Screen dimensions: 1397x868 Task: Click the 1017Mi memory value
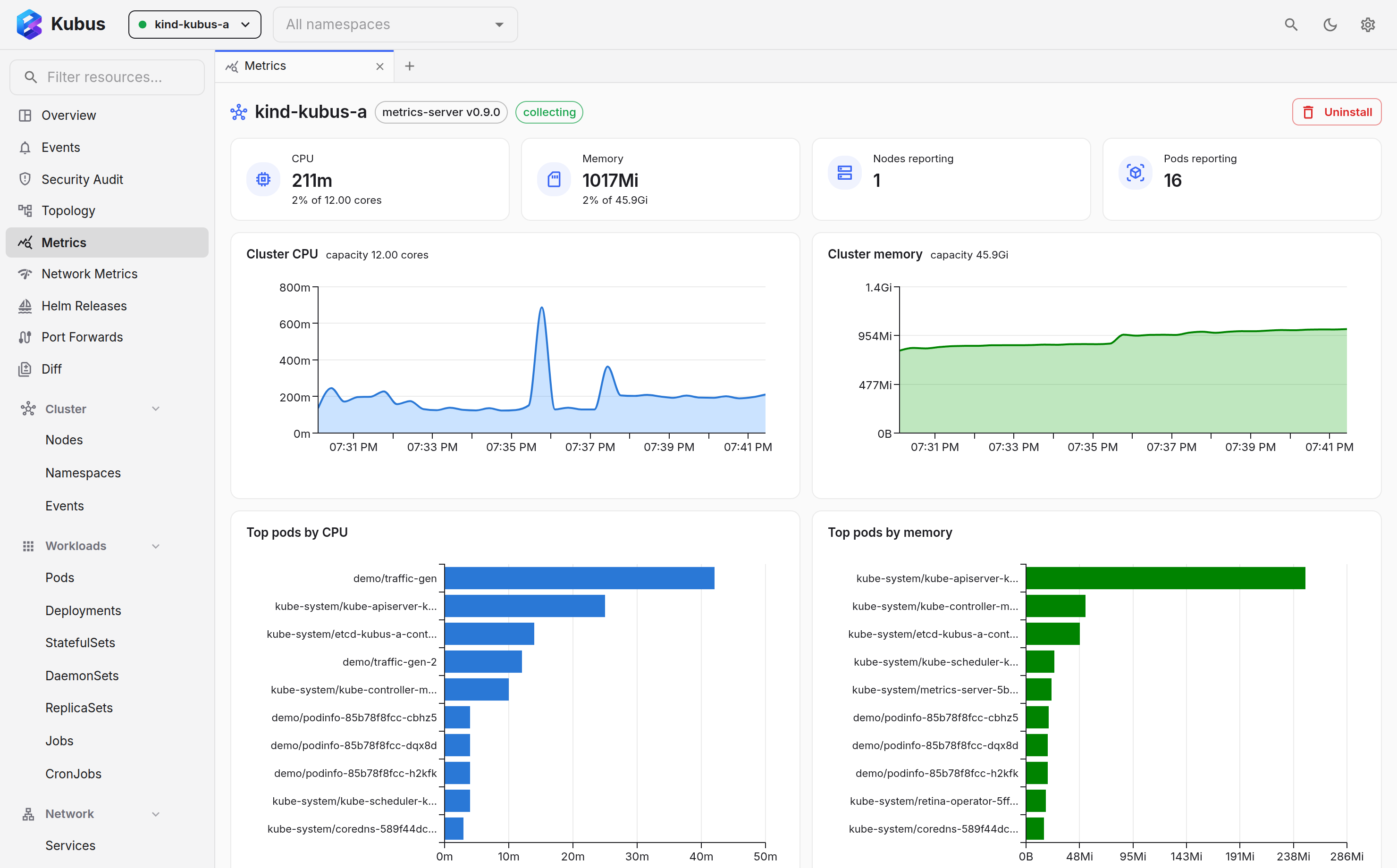[610, 180]
